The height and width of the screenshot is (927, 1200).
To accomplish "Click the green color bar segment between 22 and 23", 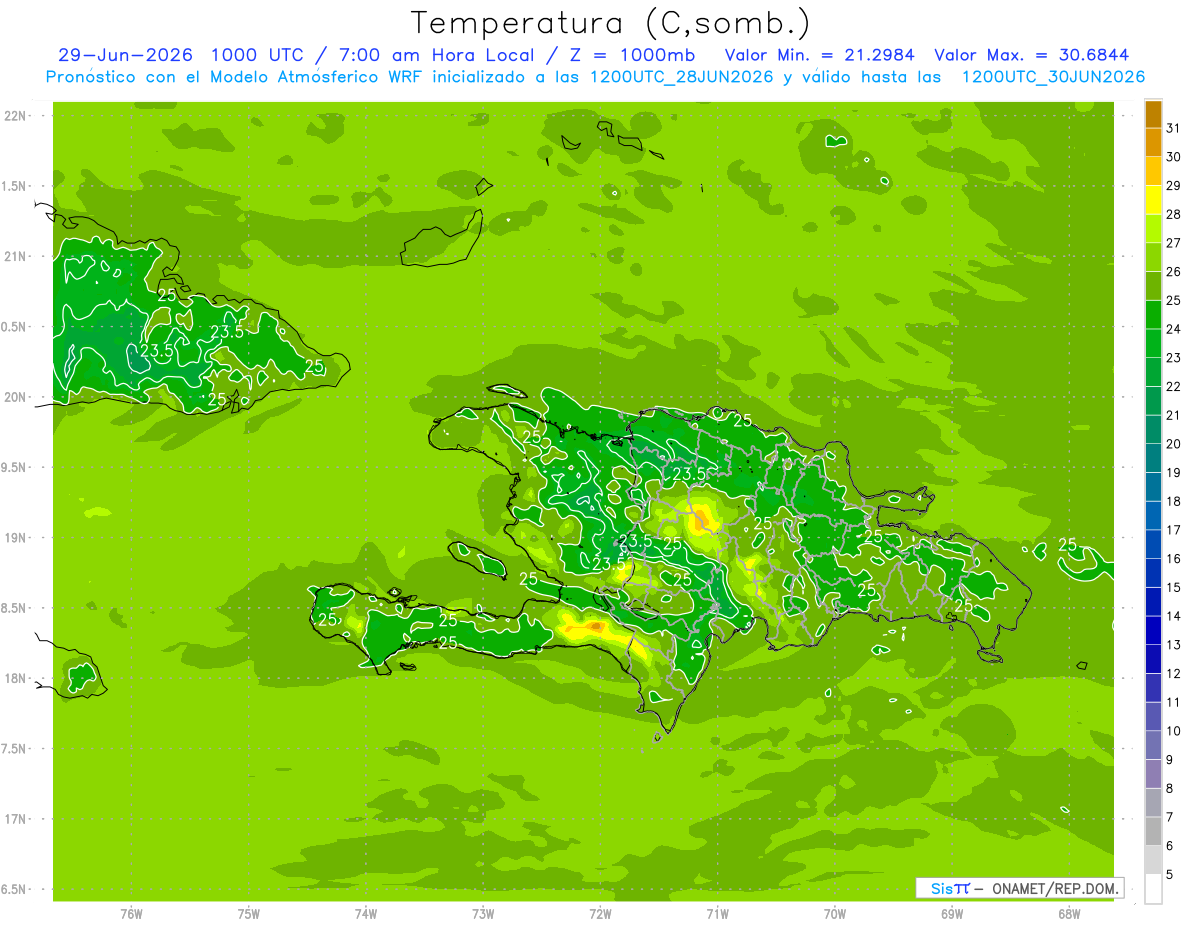I will pos(1154,372).
